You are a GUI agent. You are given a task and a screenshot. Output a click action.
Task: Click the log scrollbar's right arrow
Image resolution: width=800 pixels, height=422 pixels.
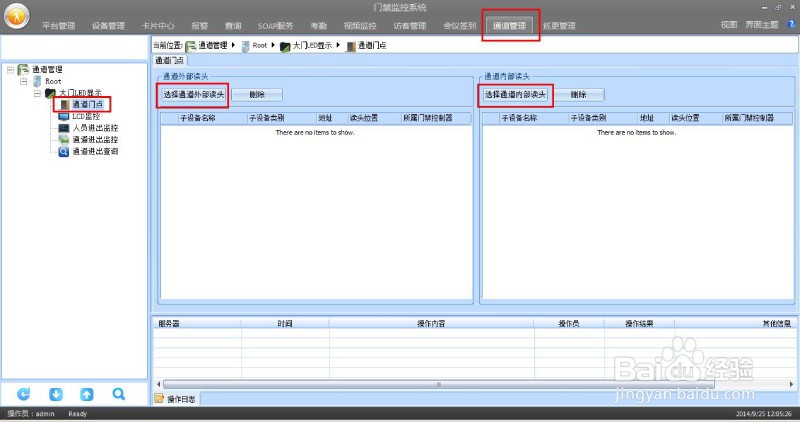pos(791,384)
